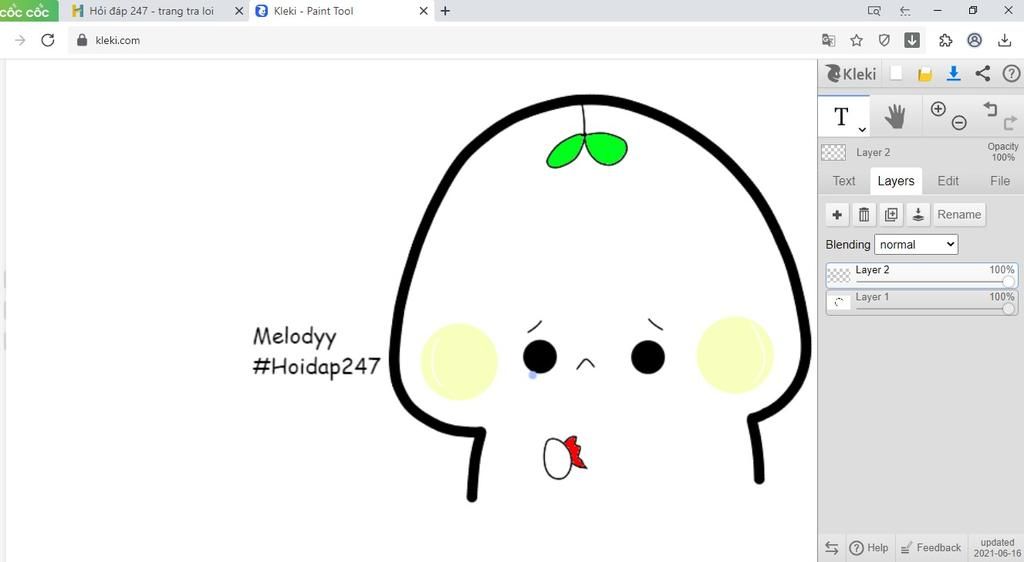Viewport: 1024px width, 562px height.
Task: Select the Hand pan tool
Action: click(x=895, y=117)
